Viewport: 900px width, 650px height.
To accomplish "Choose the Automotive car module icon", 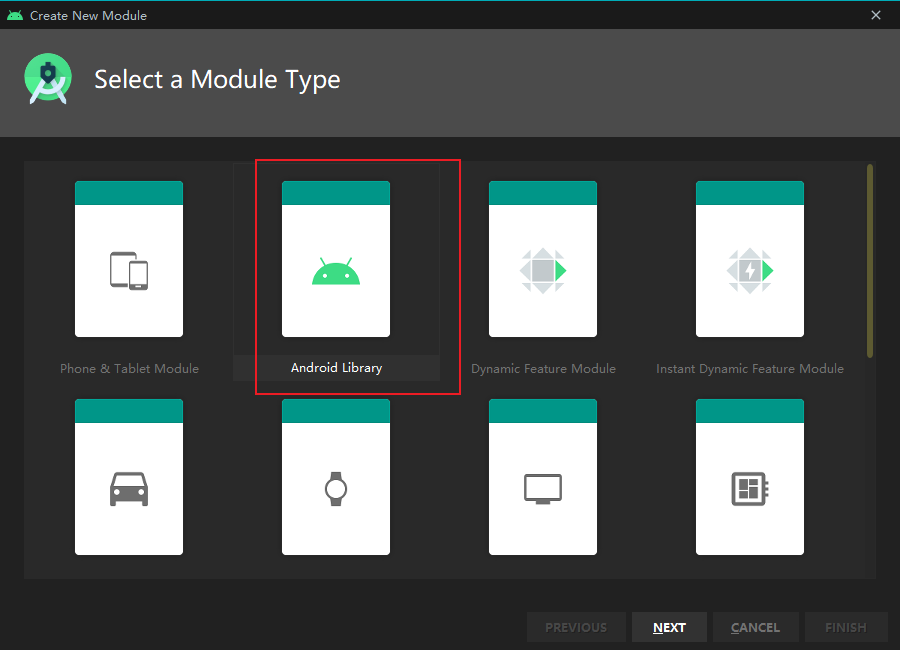I will [x=129, y=489].
